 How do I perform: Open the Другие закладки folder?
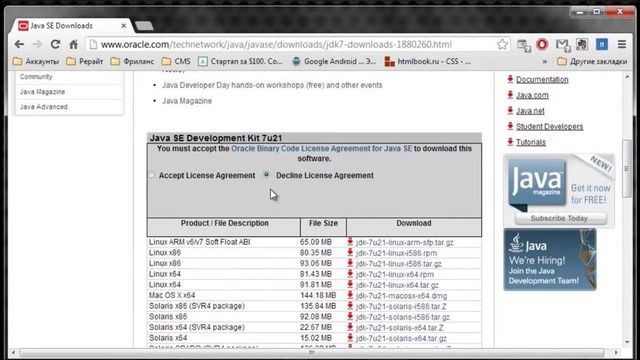[x=592, y=61]
